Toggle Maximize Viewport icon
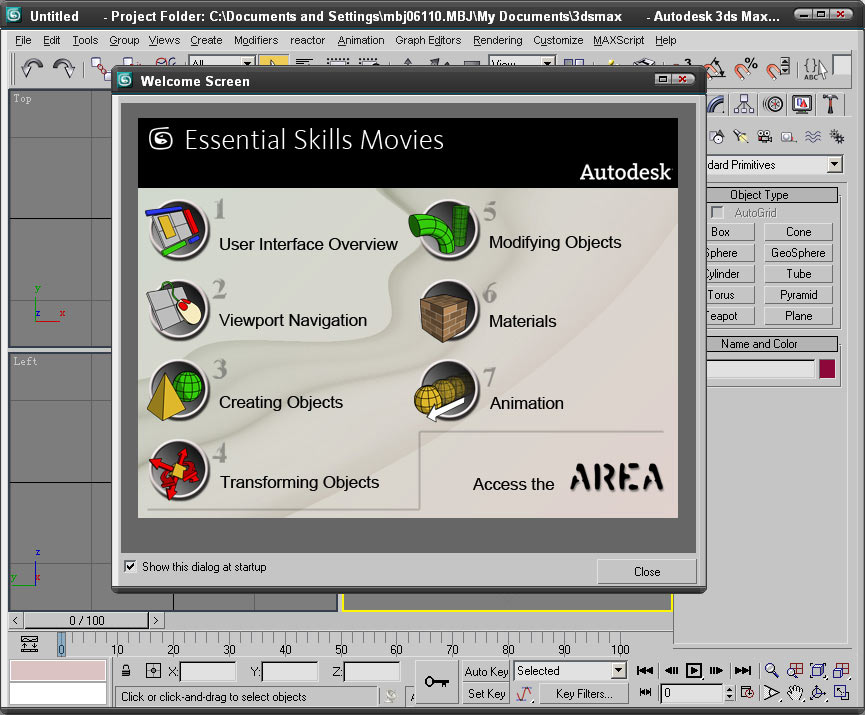 pyautogui.click(x=841, y=693)
